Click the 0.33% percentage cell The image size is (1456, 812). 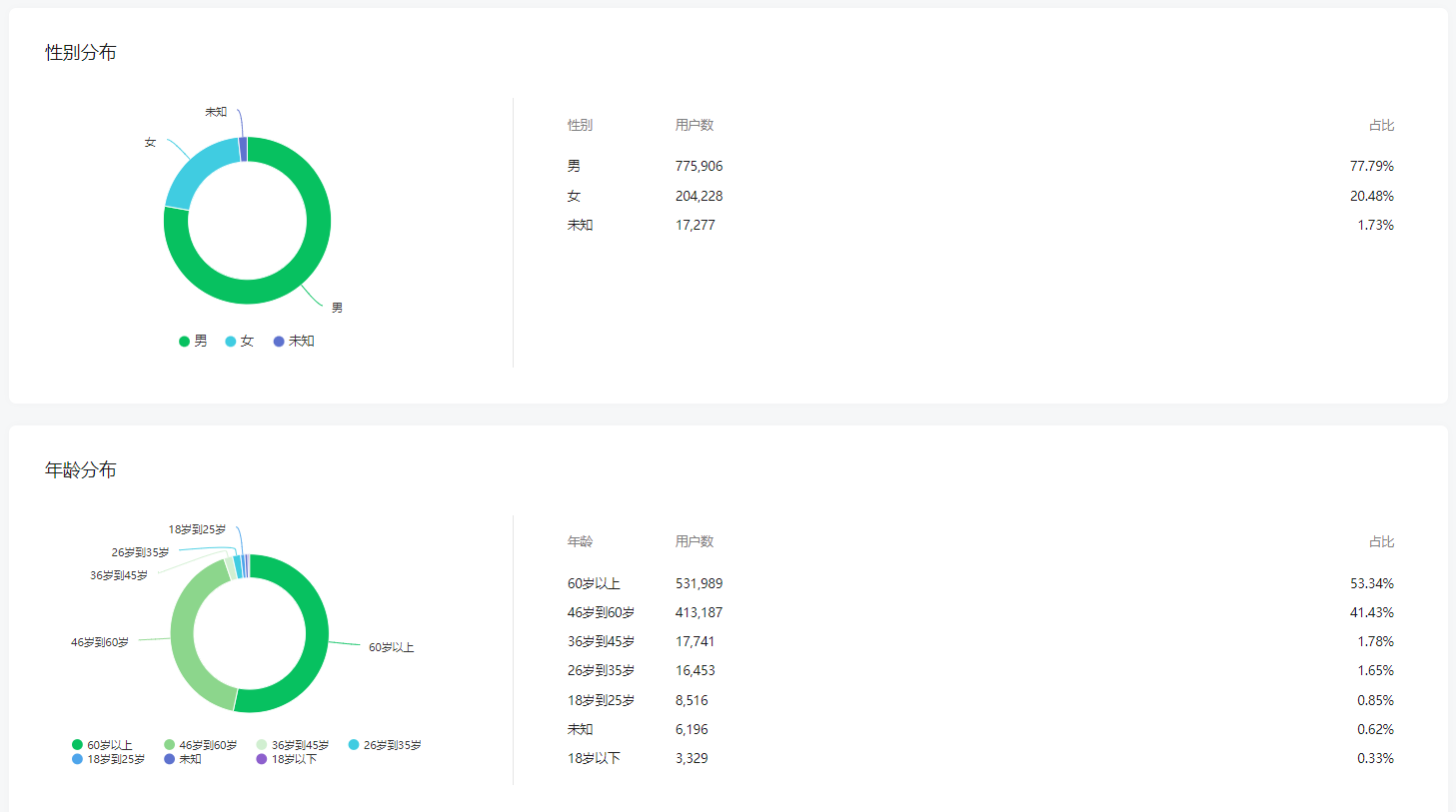coord(1375,758)
